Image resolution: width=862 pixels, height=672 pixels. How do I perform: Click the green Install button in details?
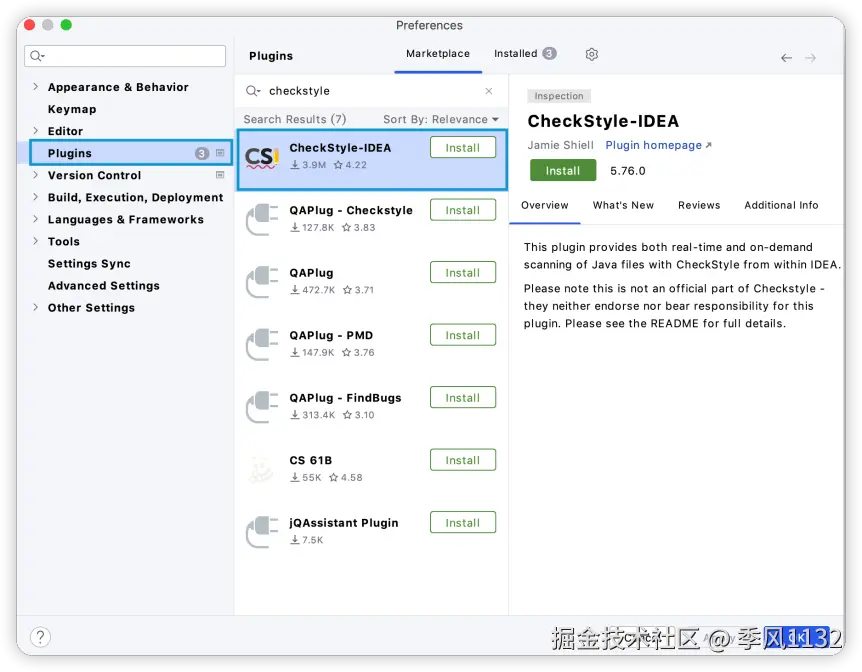coord(563,170)
